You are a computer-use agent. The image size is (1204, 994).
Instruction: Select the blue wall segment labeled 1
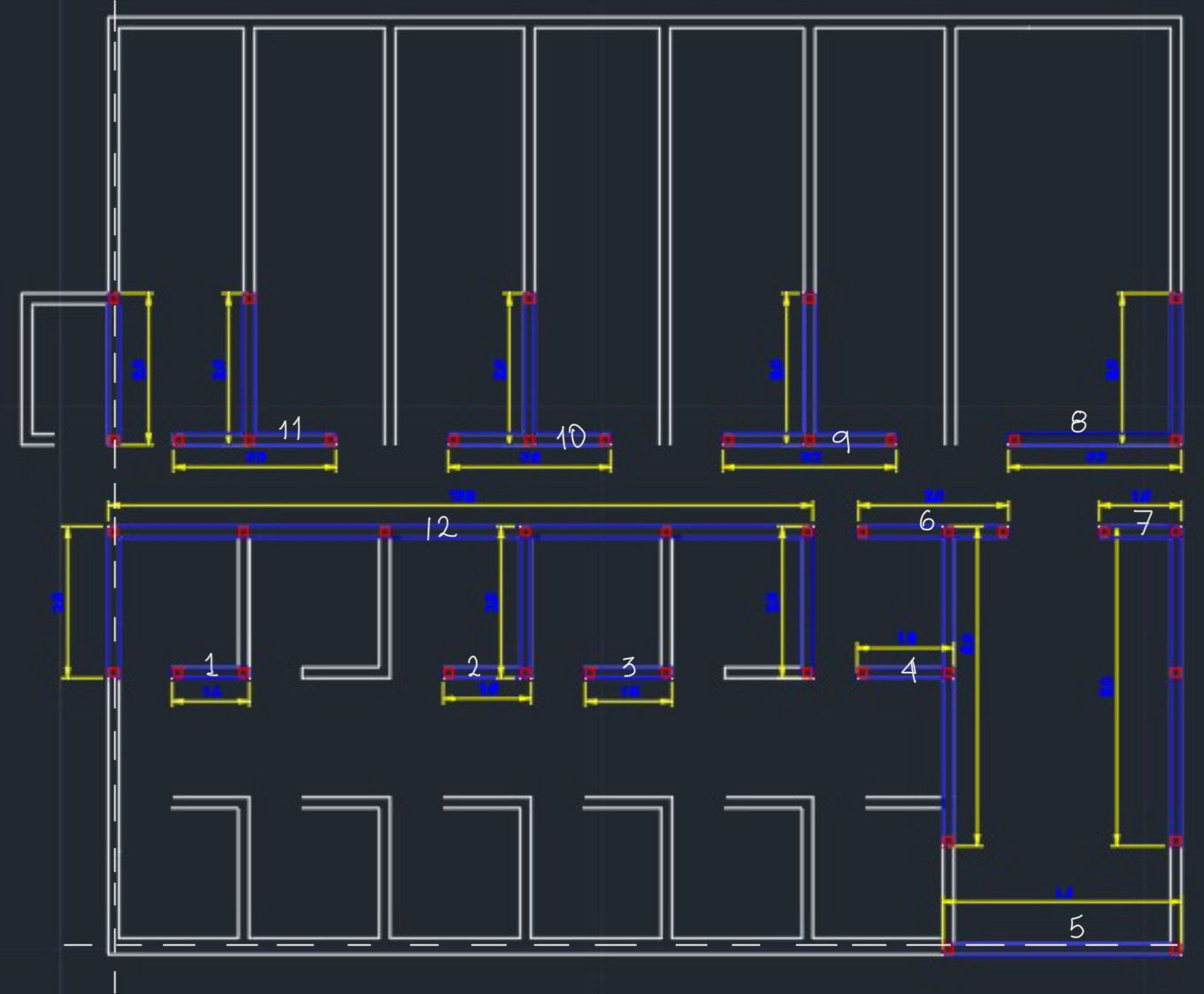click(211, 673)
